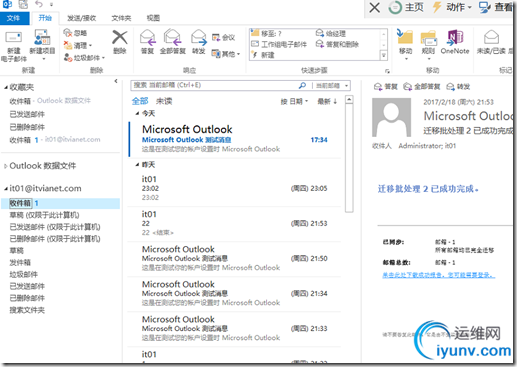Image resolution: width=517 pixels, height=367 pixels.
Task: Collapse the Favorites (收藏夹) group
Action: pyautogui.click(x=6, y=87)
